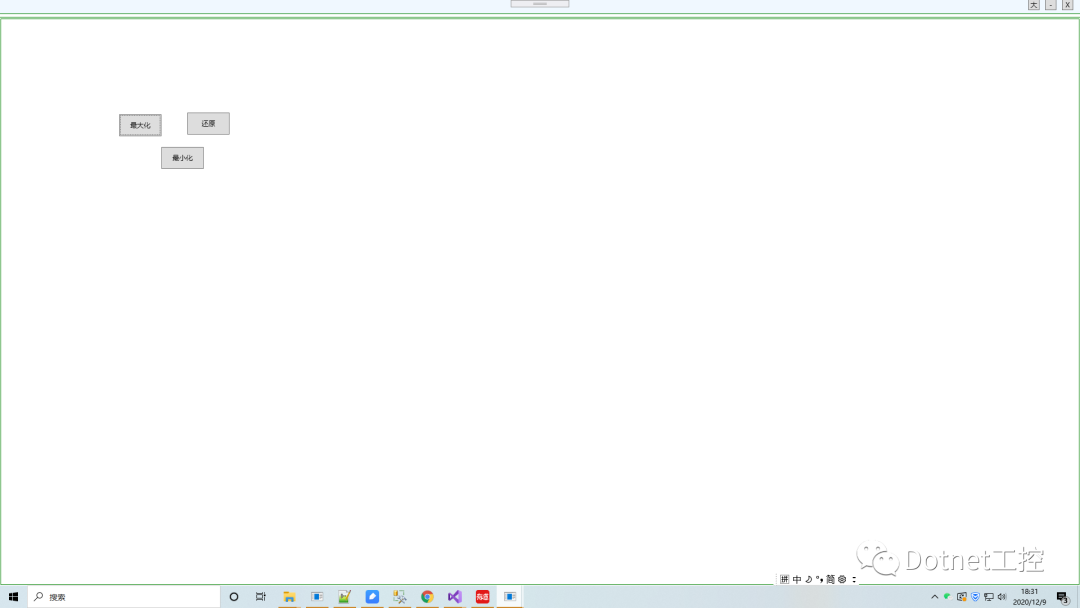Toggle 简 simplified/traditional character mode
The height and width of the screenshot is (608, 1080).
coord(830,579)
